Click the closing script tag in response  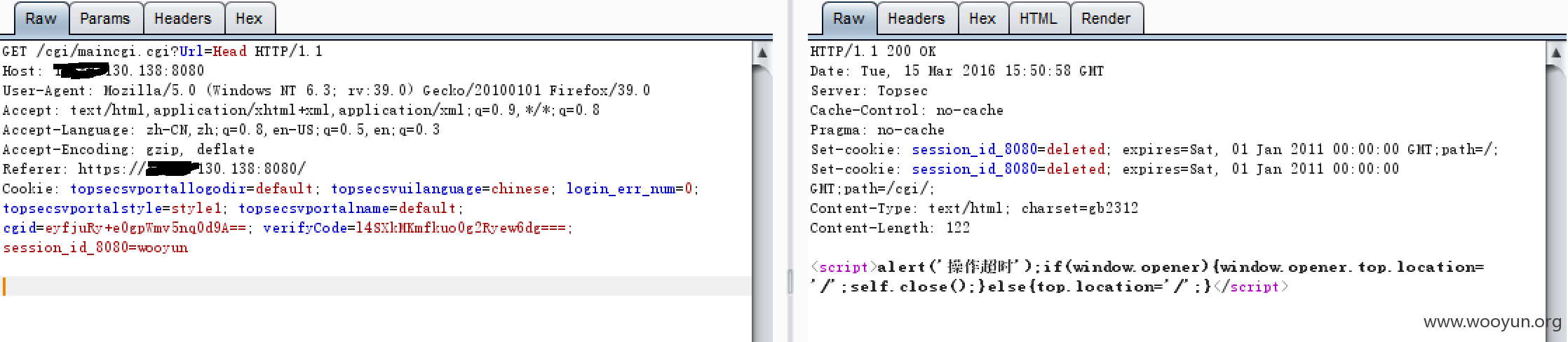pos(1250,287)
